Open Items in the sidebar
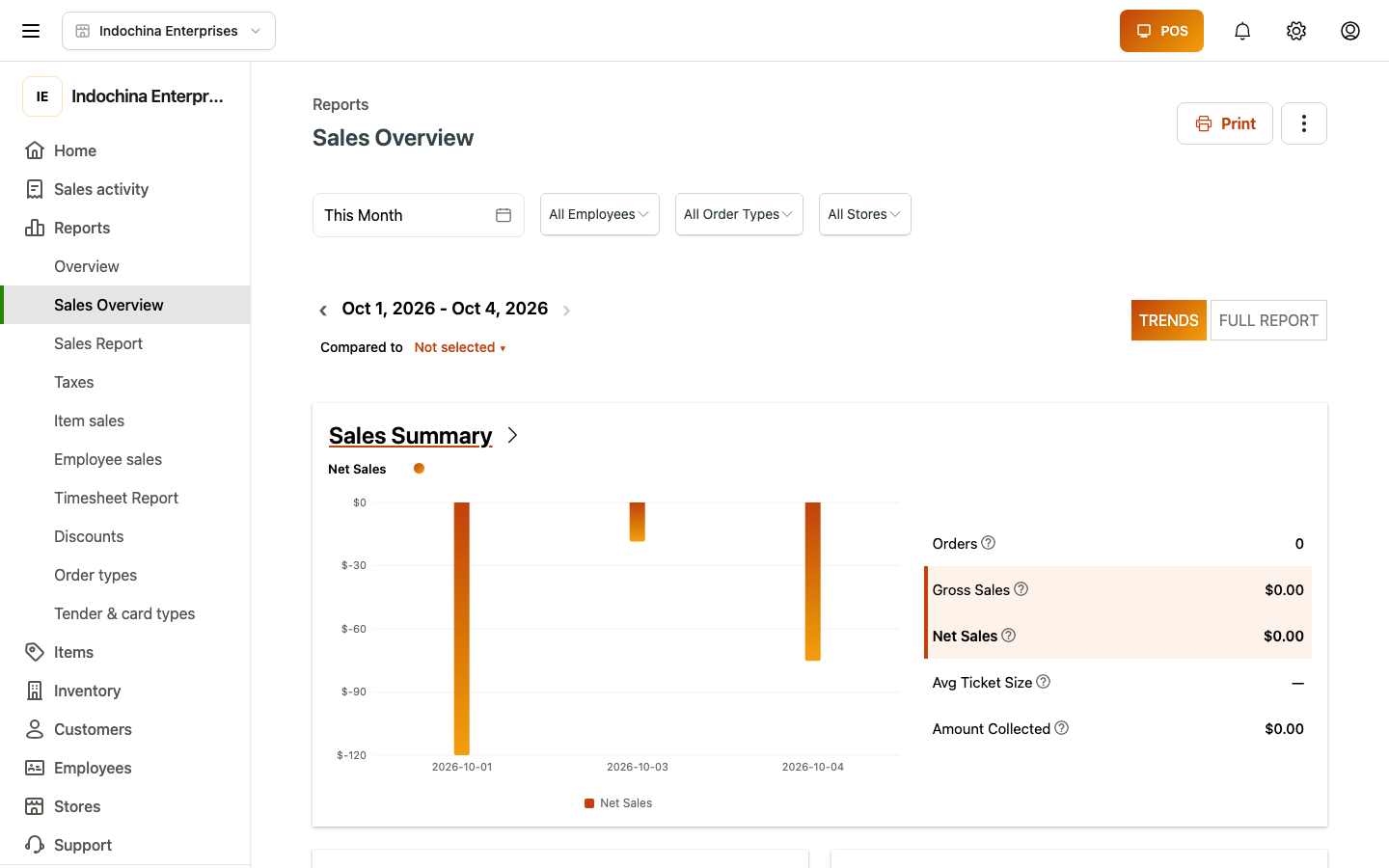The width and height of the screenshot is (1389, 868). click(125, 652)
